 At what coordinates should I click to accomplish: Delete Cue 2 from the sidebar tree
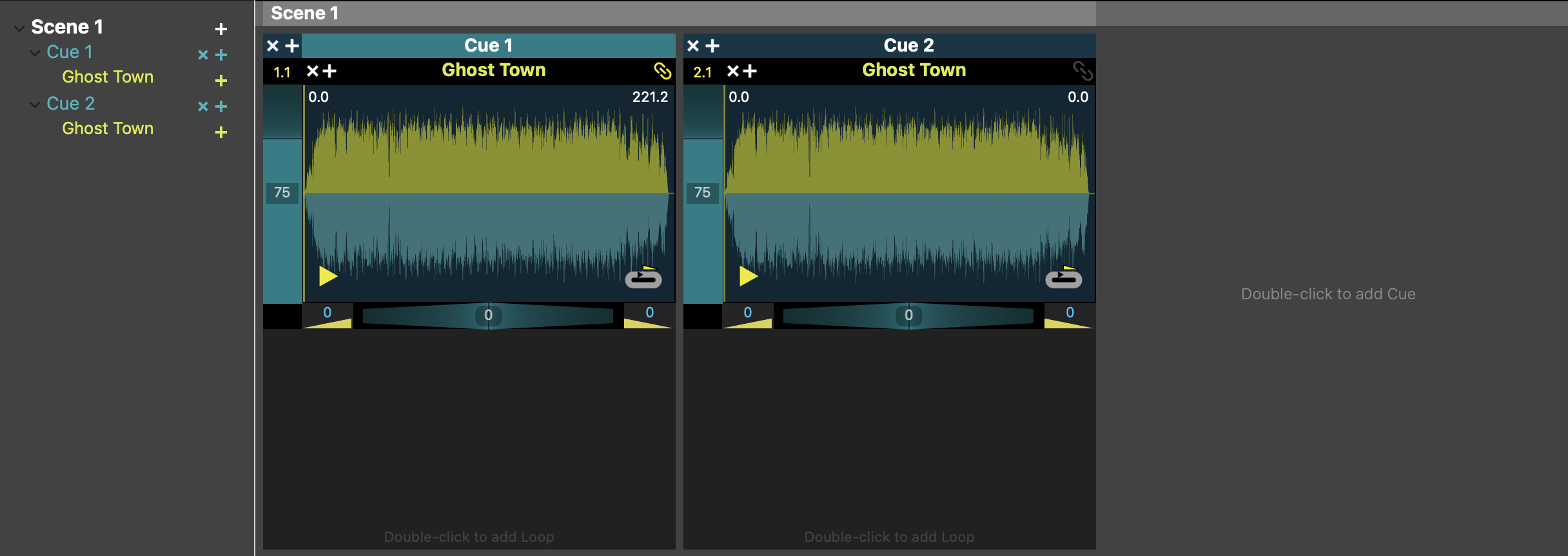point(203,106)
